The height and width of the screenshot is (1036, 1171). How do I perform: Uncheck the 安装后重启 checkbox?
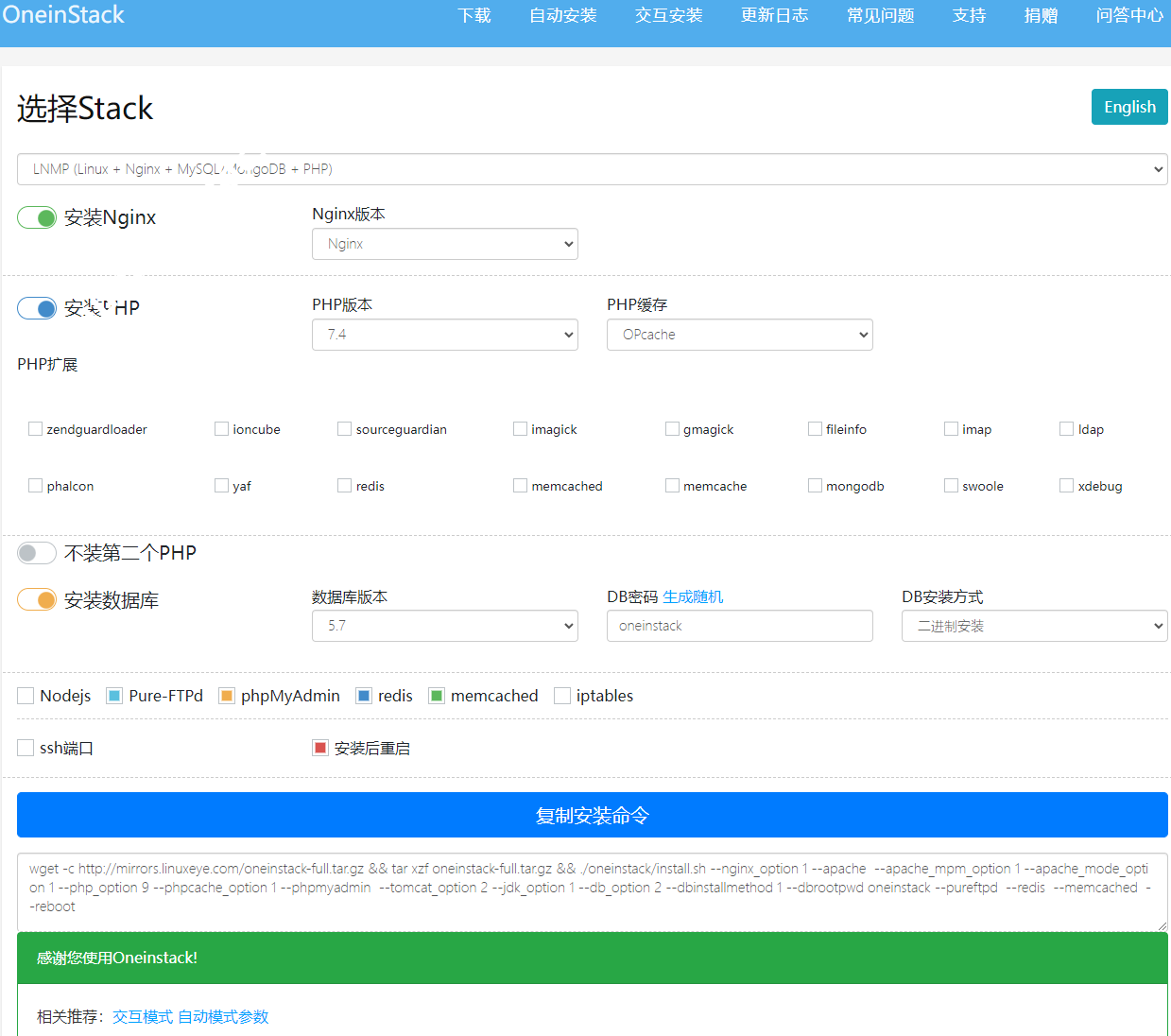(320, 749)
